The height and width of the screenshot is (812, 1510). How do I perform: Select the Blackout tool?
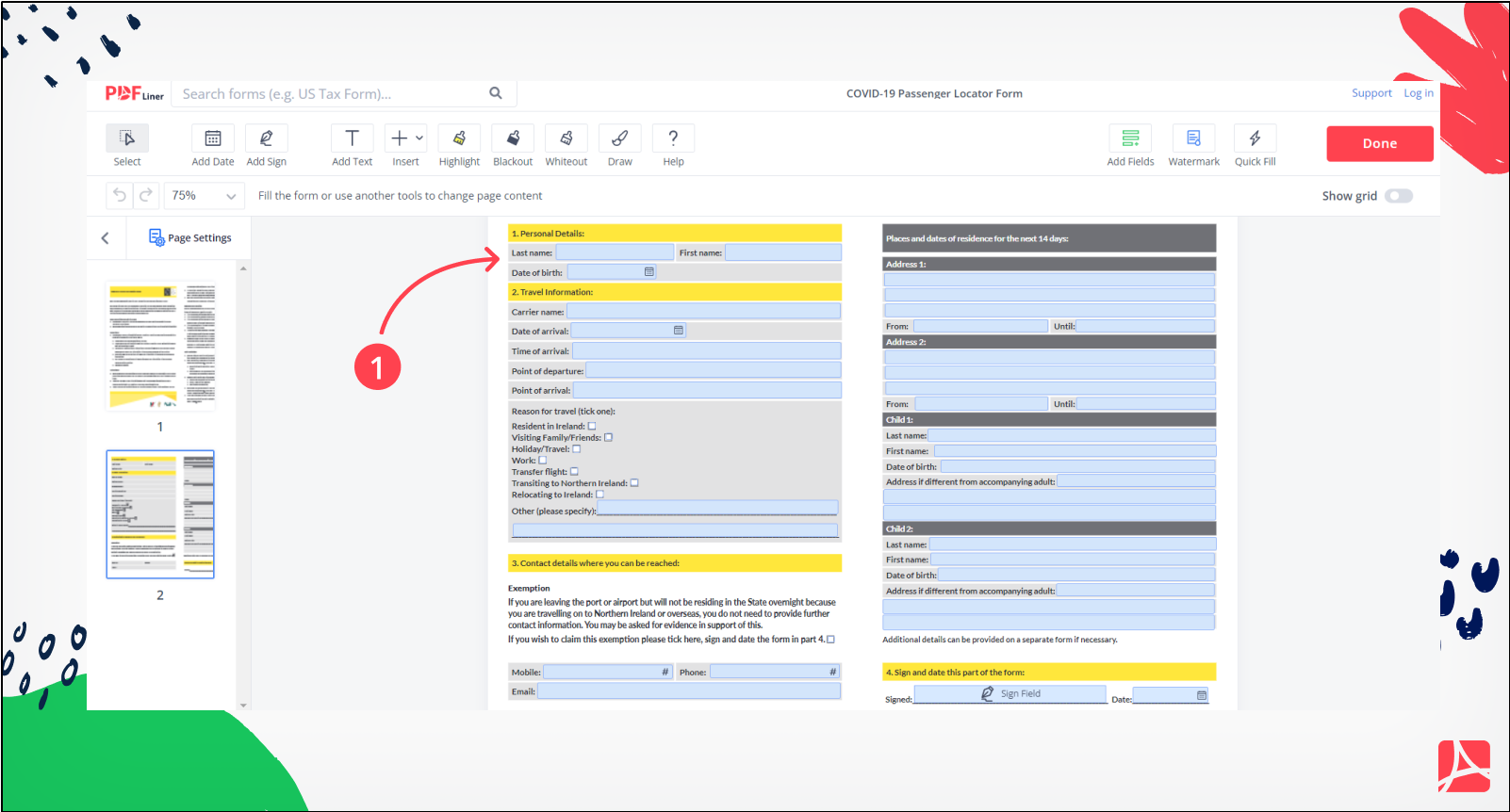pyautogui.click(x=513, y=138)
